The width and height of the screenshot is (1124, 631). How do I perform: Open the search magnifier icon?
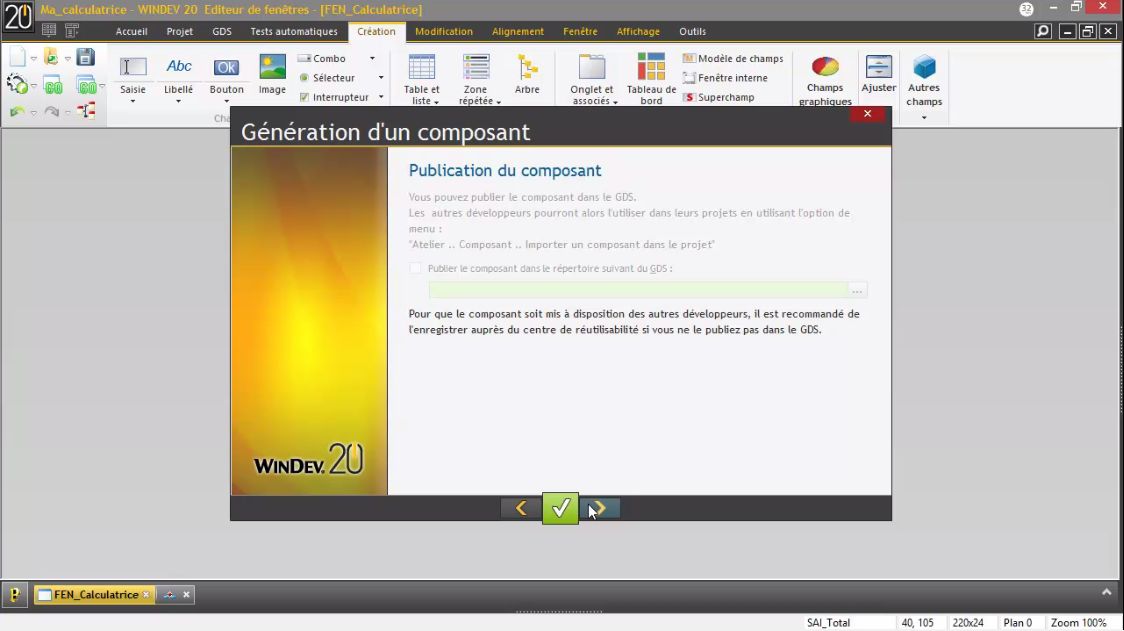click(1043, 31)
